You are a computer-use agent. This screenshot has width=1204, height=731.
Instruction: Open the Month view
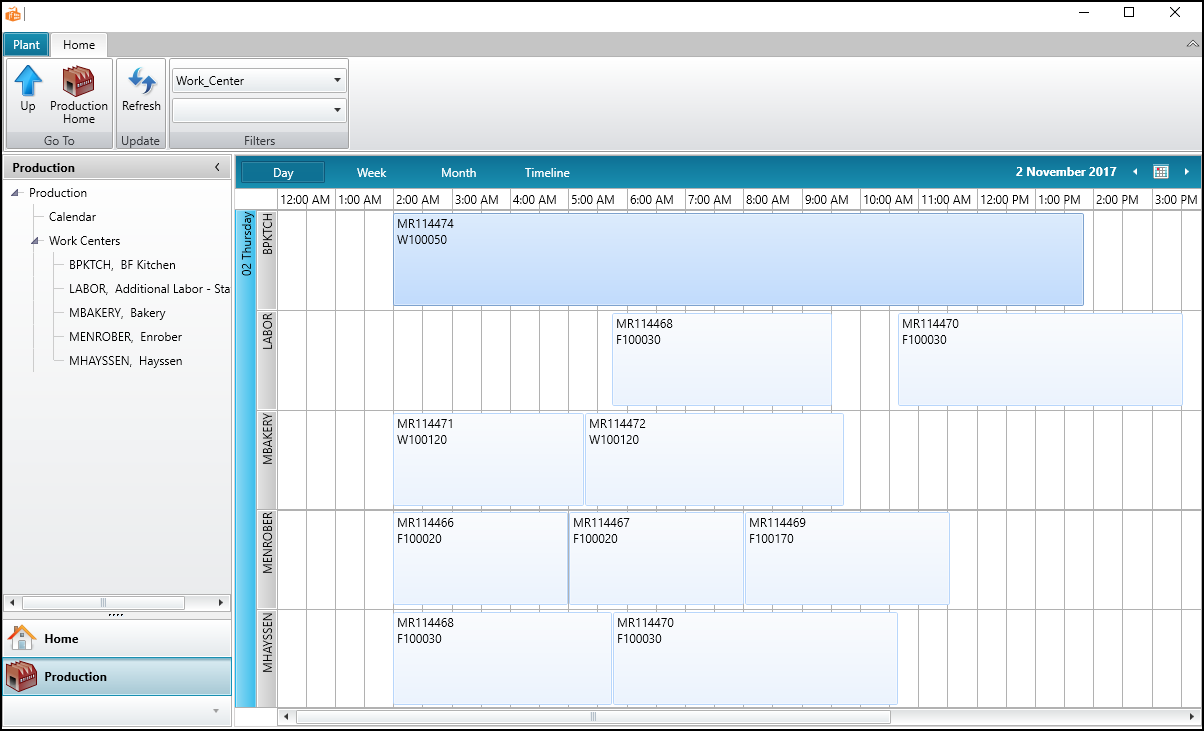tap(458, 171)
